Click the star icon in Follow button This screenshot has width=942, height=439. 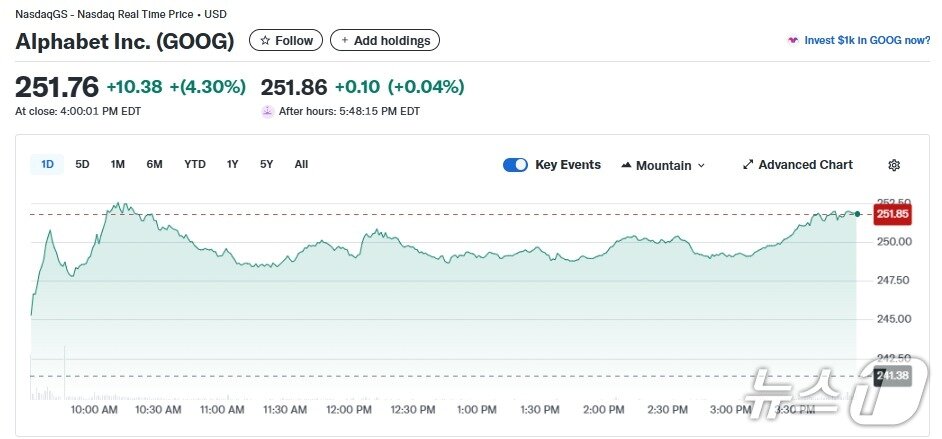[x=265, y=41]
